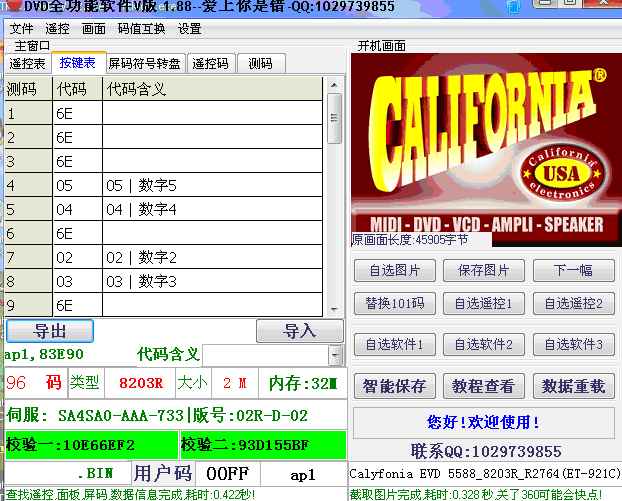Select the 按键表 tab
This screenshot has height=501, width=622.
tap(78, 63)
